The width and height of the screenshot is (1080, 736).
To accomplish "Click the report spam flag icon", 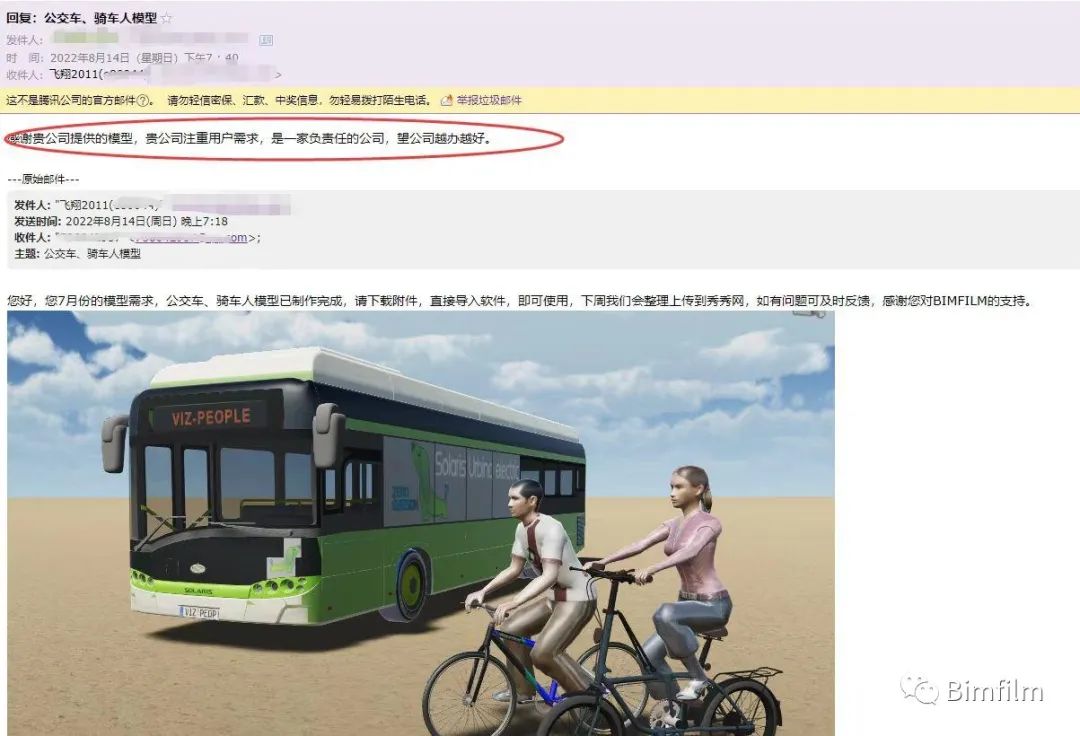I will tap(446, 101).
